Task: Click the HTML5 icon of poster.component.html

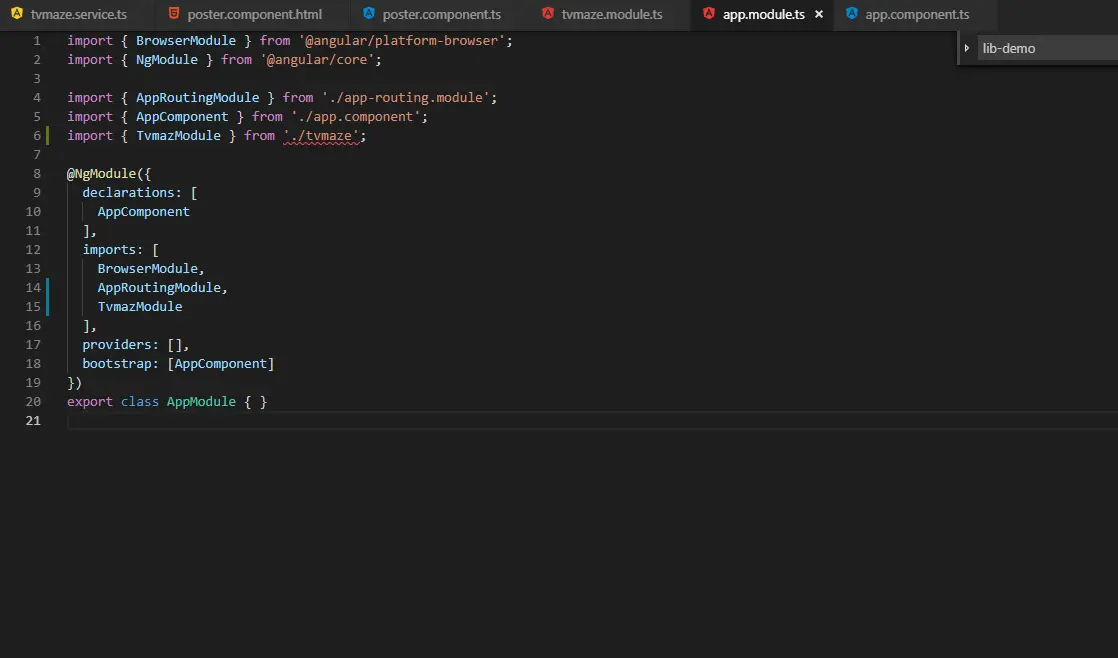Action: pos(173,14)
